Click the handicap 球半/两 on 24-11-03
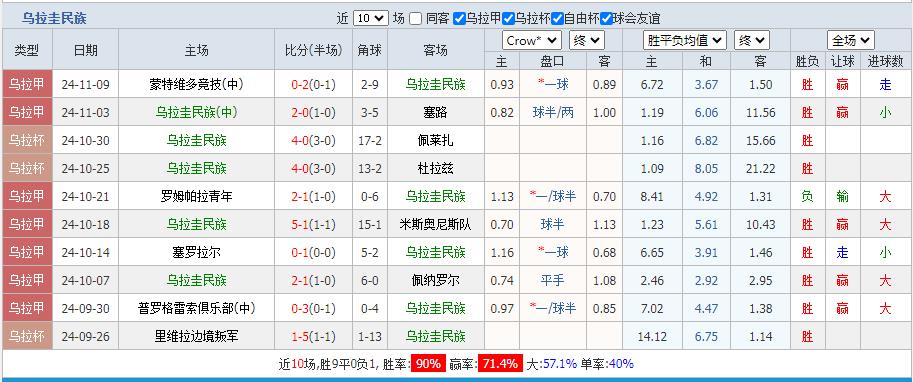The height and width of the screenshot is (382, 913). coord(553,112)
